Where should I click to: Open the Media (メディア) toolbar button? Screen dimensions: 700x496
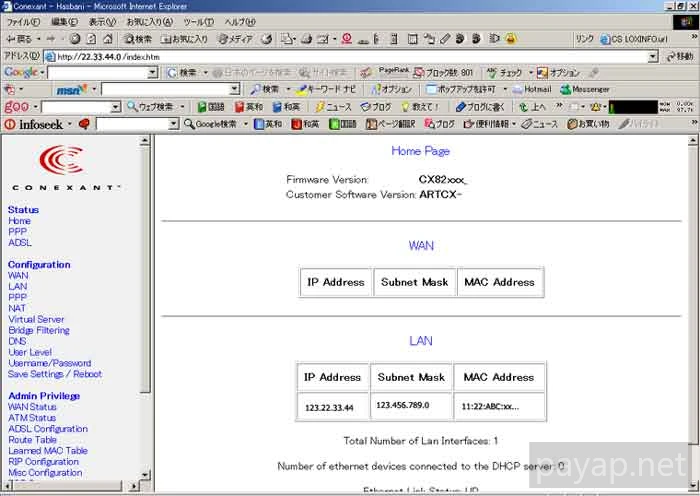click(x=235, y=39)
